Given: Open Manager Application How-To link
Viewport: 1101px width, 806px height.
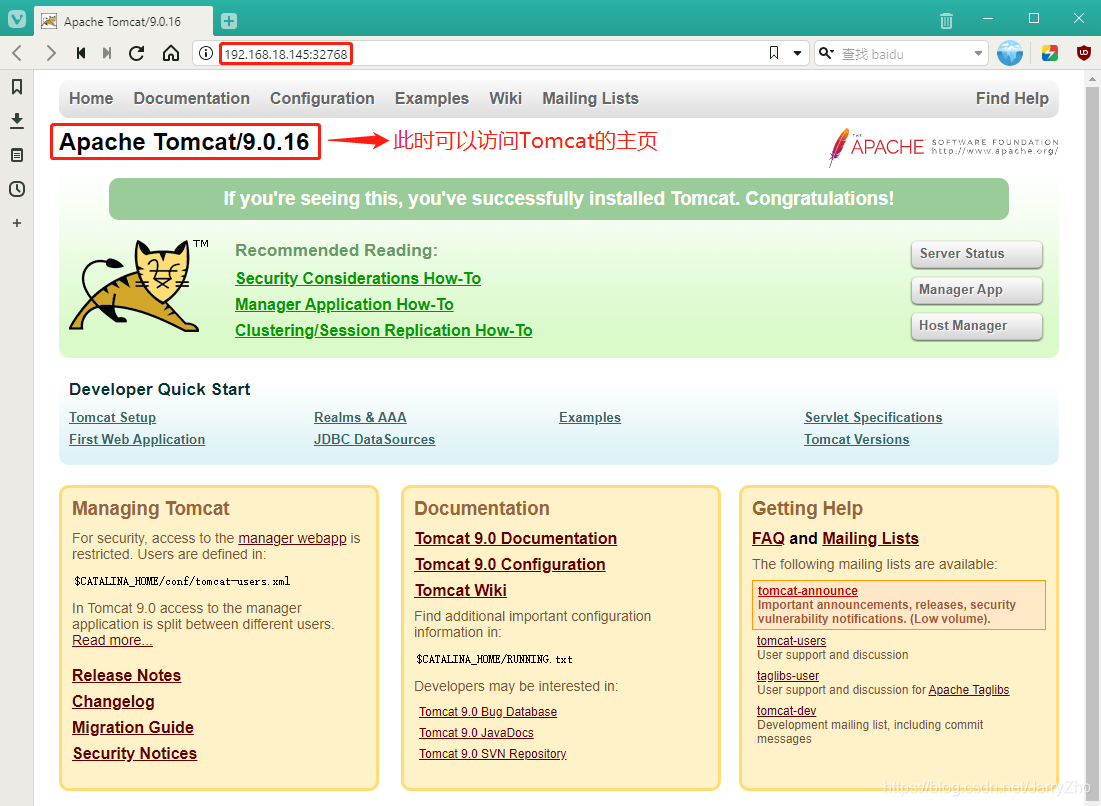Looking at the screenshot, I should coord(344,305).
